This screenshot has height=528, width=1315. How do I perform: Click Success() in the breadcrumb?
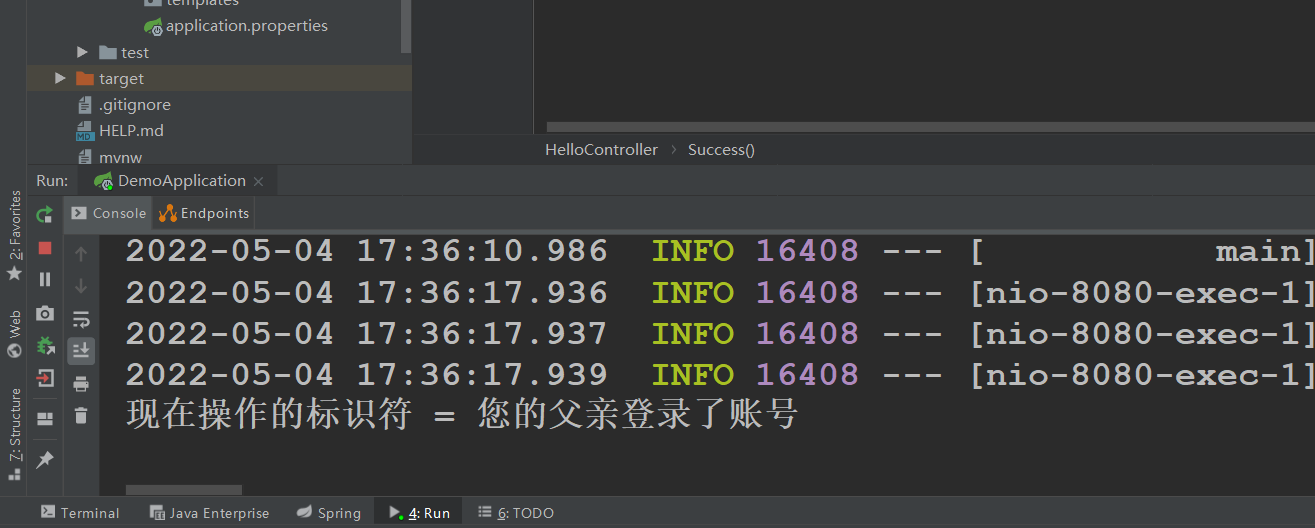pyautogui.click(x=721, y=150)
